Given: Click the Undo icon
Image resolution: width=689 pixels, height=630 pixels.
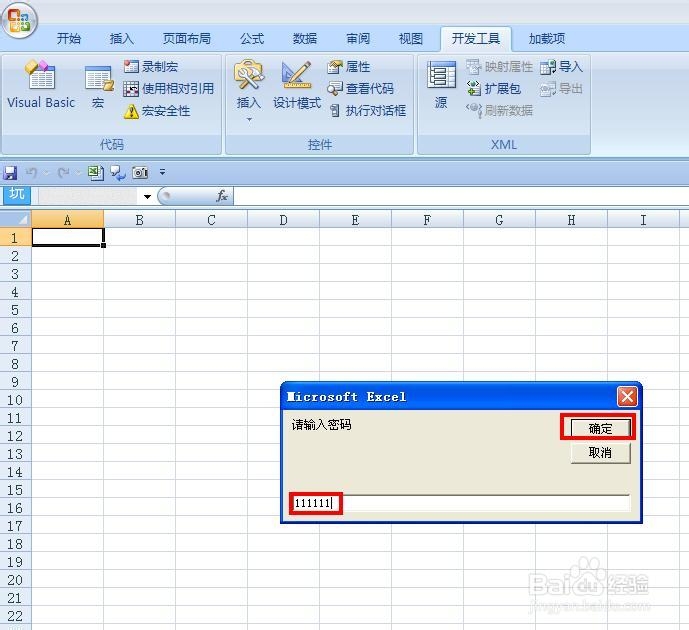Looking at the screenshot, I should [31, 173].
